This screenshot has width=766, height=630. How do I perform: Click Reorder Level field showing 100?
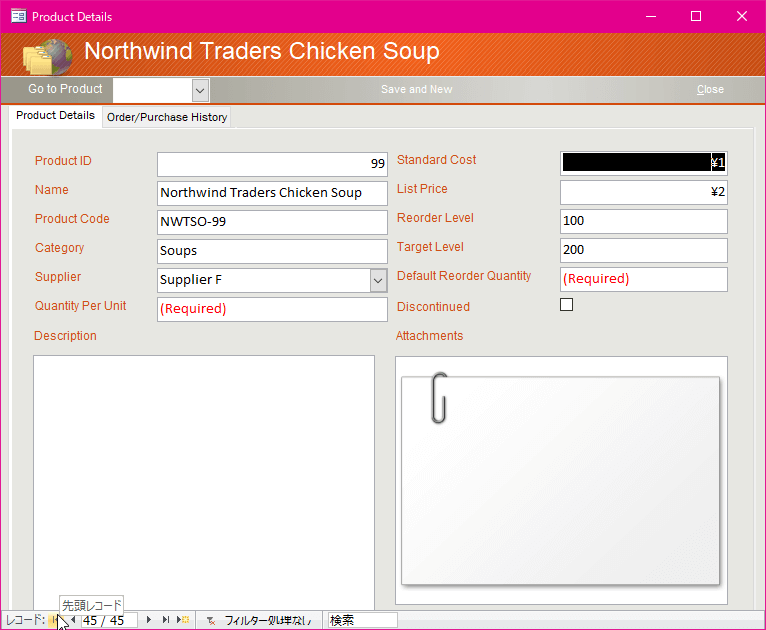tap(643, 221)
